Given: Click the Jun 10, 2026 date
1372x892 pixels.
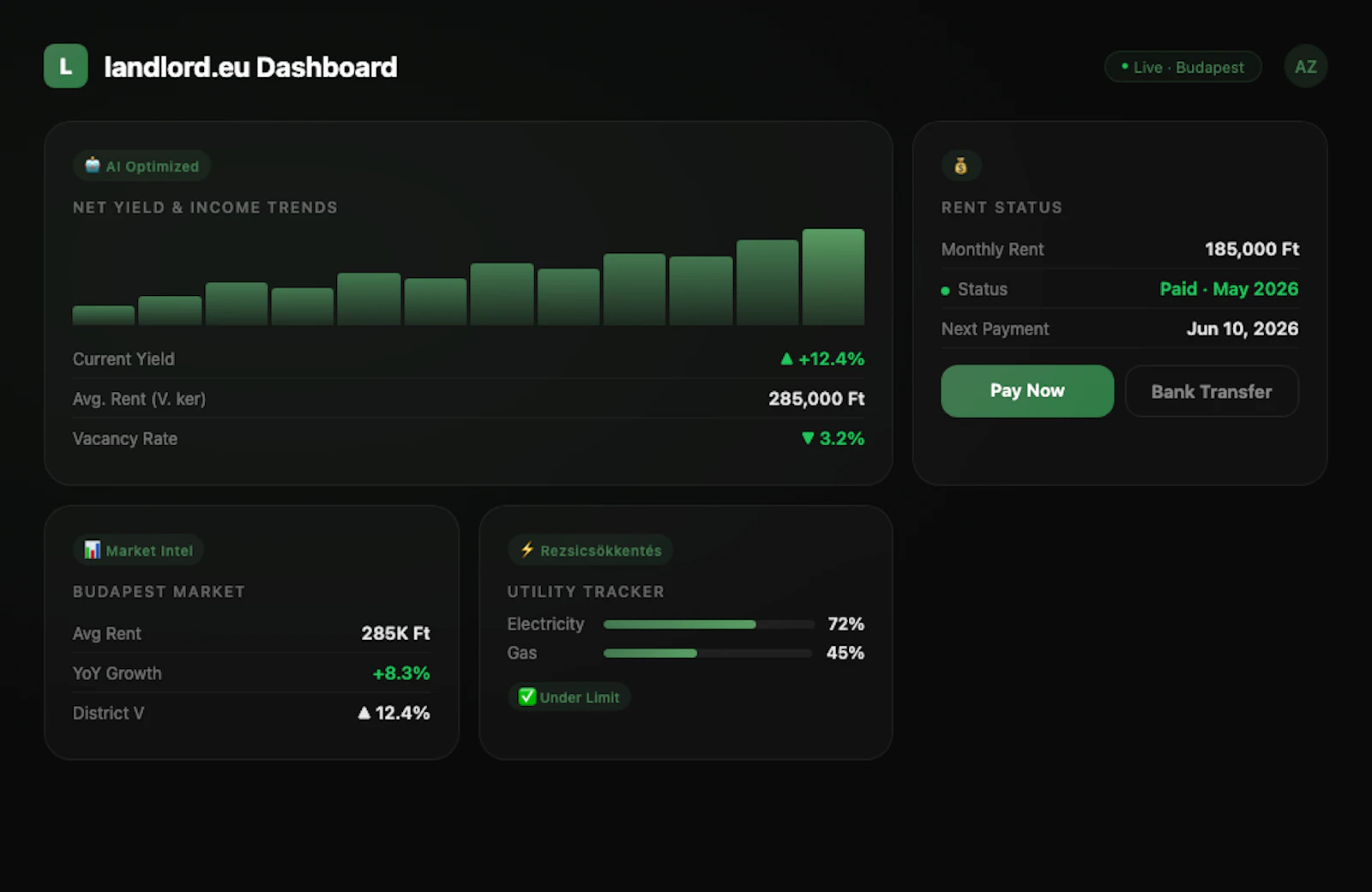Looking at the screenshot, I should [x=1243, y=328].
